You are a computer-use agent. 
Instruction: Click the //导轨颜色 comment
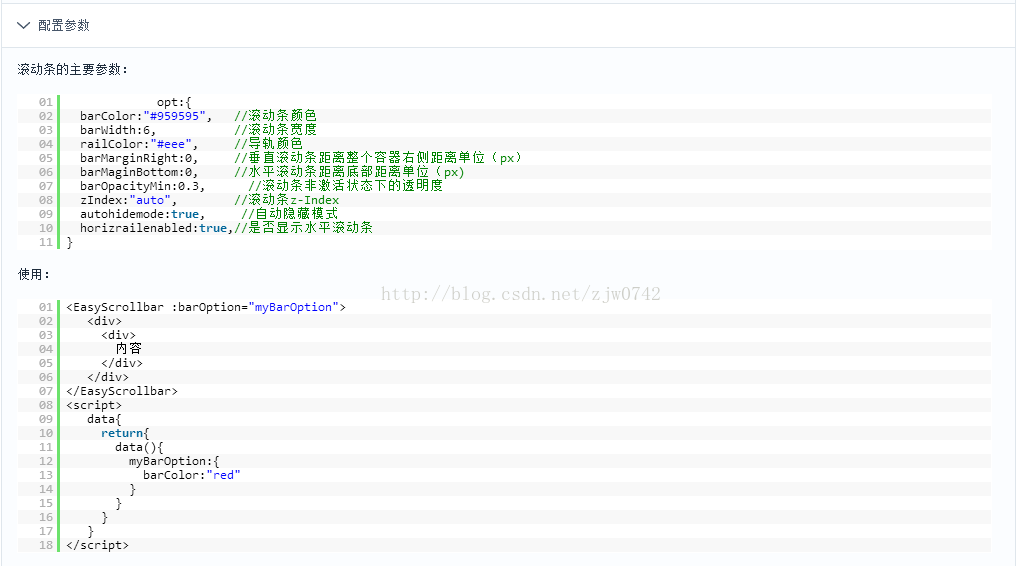click(x=268, y=144)
